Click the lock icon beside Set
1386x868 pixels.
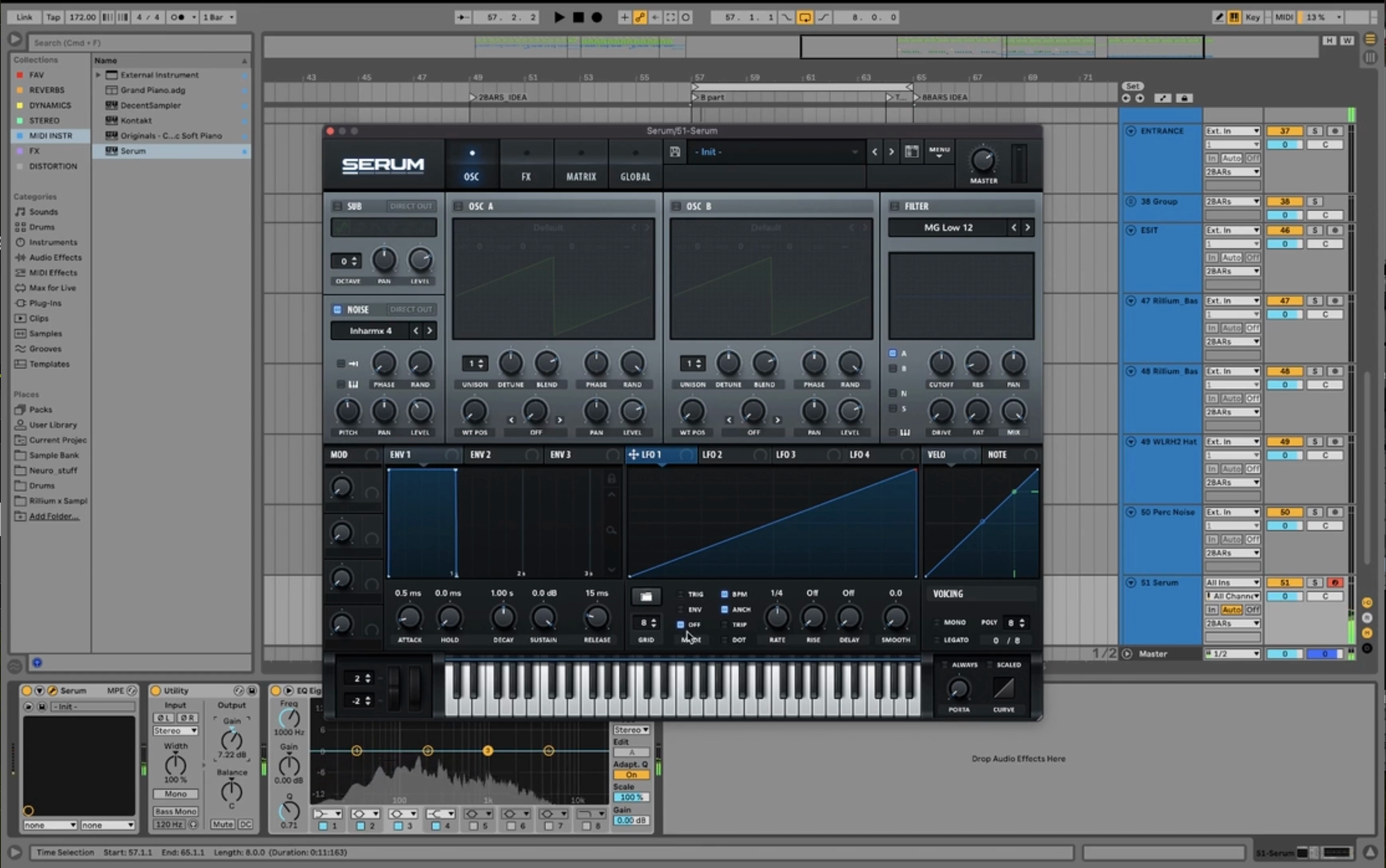tap(1184, 98)
